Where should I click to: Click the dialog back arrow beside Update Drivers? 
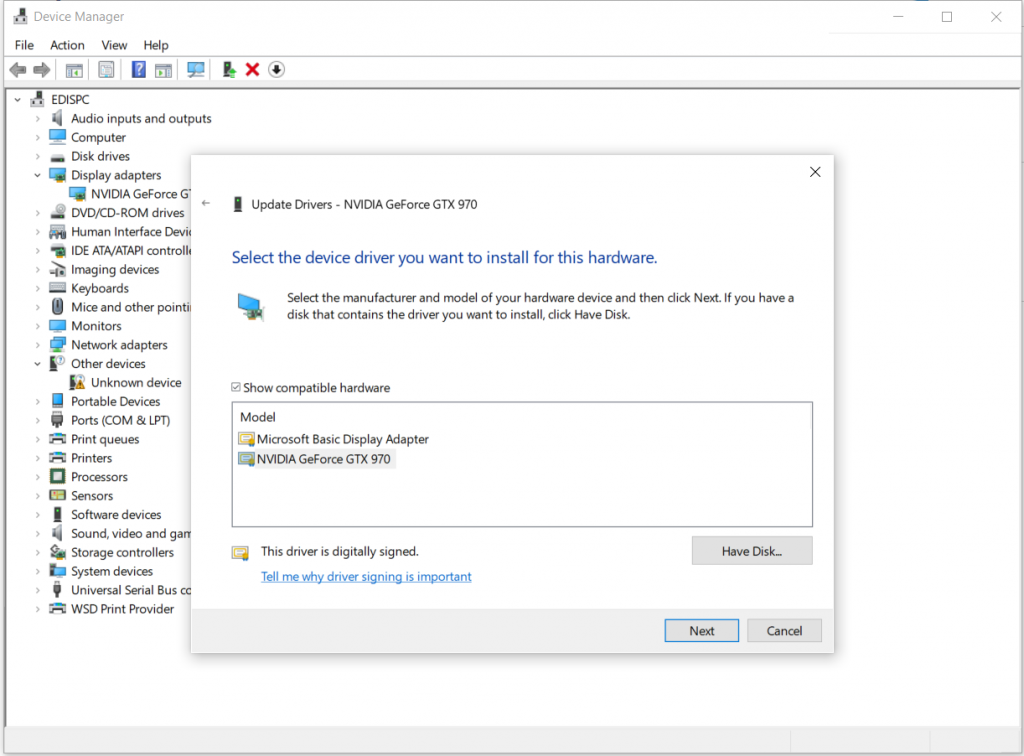[x=206, y=203]
